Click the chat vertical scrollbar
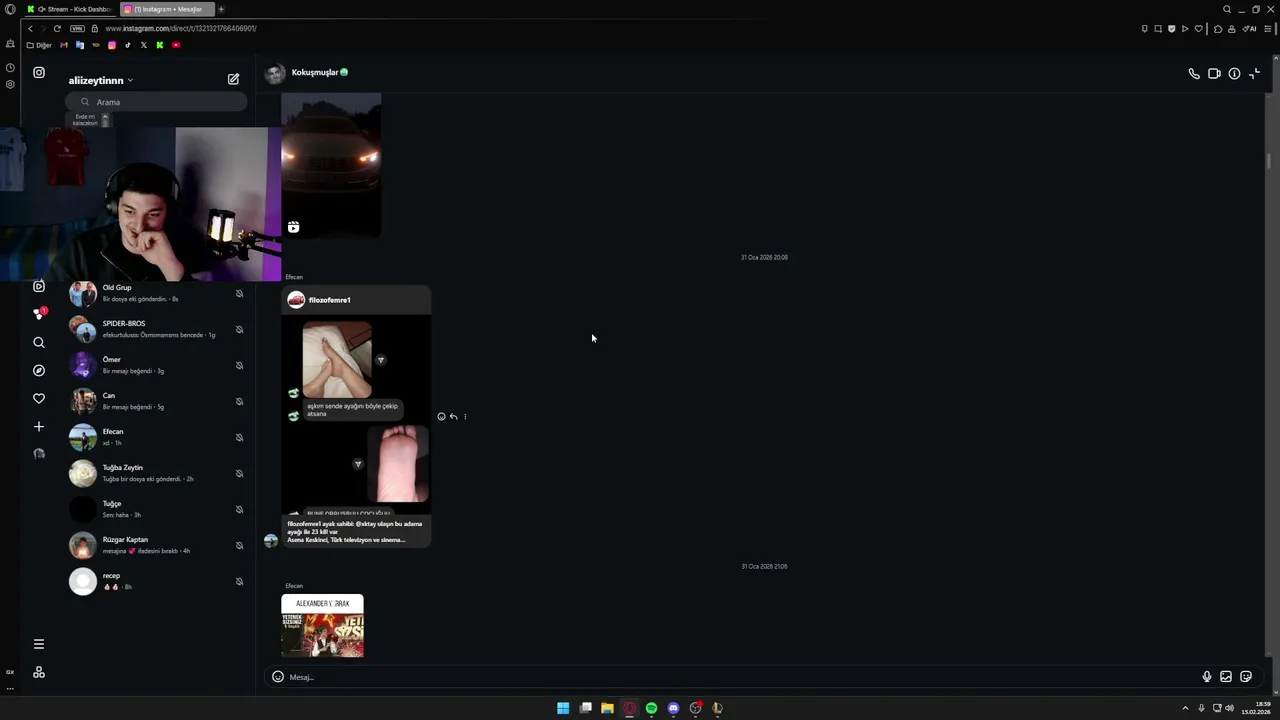1280x720 pixels. click(1268, 160)
